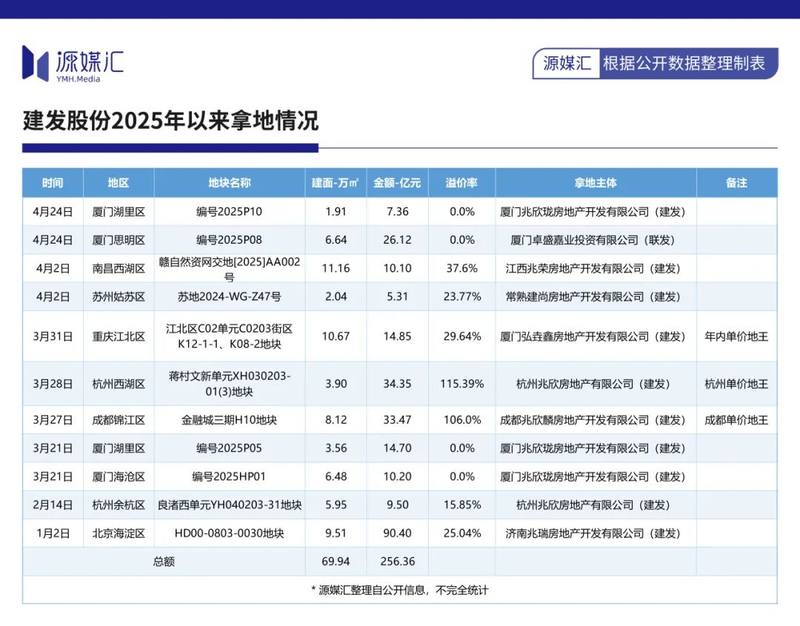
Task: Select the 北京海淀区 cell
Action: pos(118,534)
